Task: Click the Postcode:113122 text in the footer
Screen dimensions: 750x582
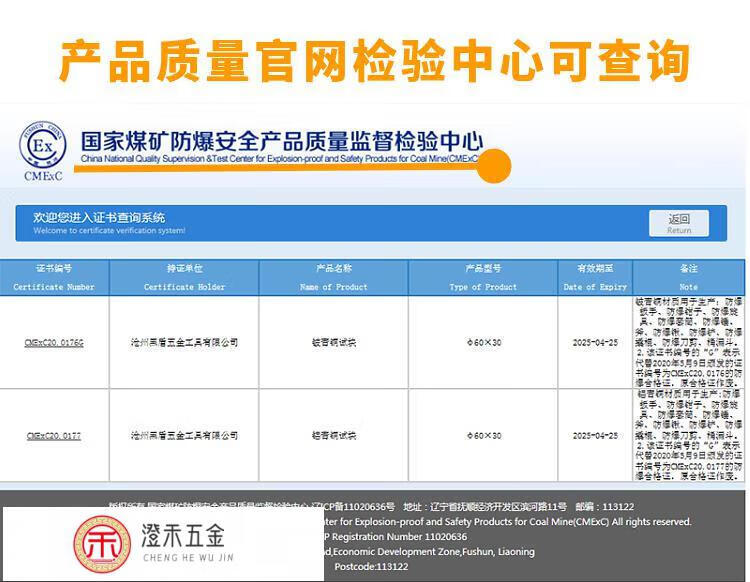Action: (x=371, y=566)
